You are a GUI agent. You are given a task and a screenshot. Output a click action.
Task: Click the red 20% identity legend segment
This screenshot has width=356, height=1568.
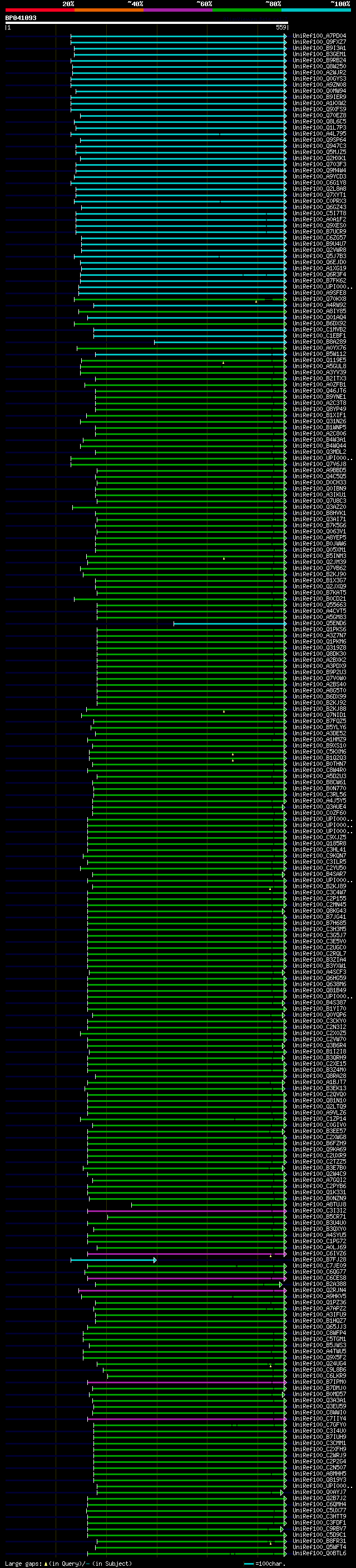39,10
